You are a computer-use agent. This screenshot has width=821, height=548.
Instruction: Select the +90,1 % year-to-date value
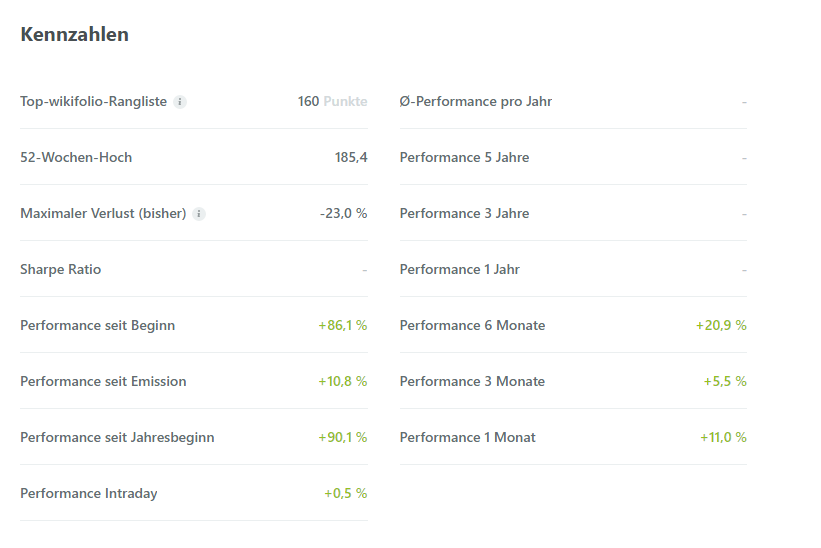[342, 438]
